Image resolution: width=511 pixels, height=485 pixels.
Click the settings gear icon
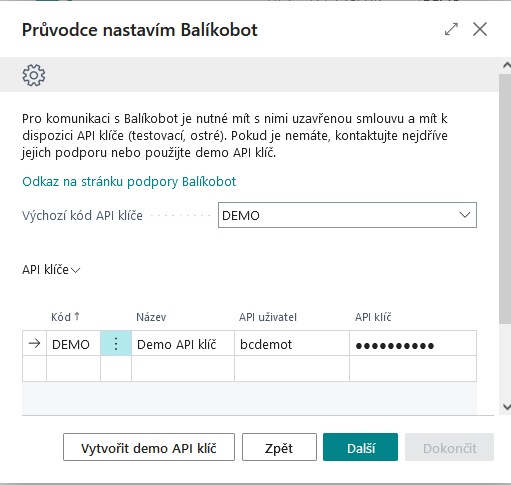pyautogui.click(x=34, y=75)
